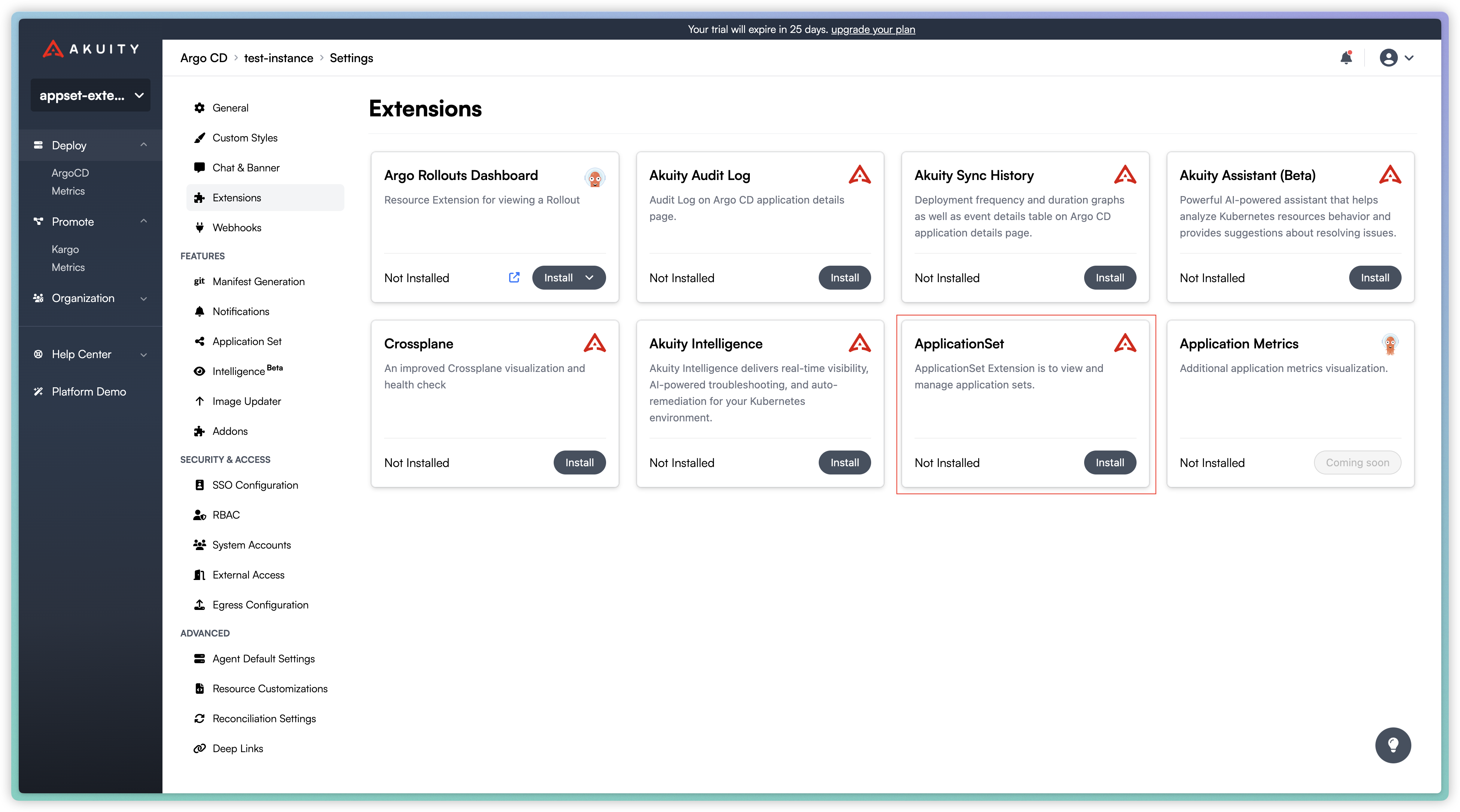Viewport: 1460px width, 812px height.
Task: Expand the Organization section
Action: [x=90, y=298]
